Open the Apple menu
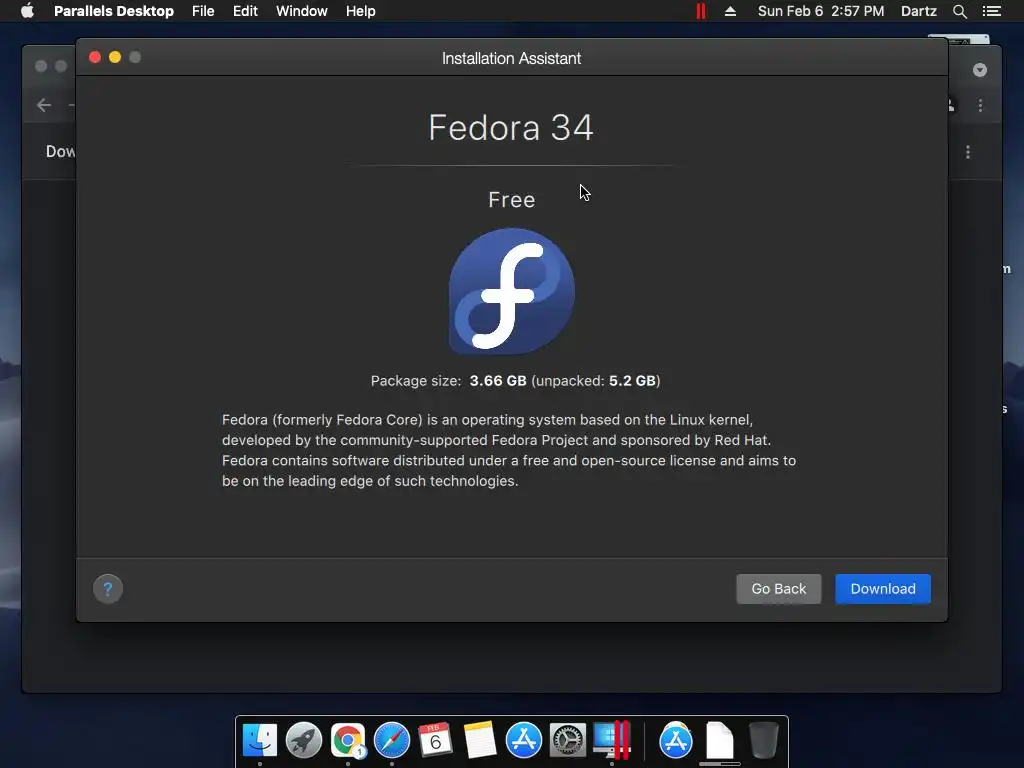Screen dimensions: 1024x768 point(27,11)
